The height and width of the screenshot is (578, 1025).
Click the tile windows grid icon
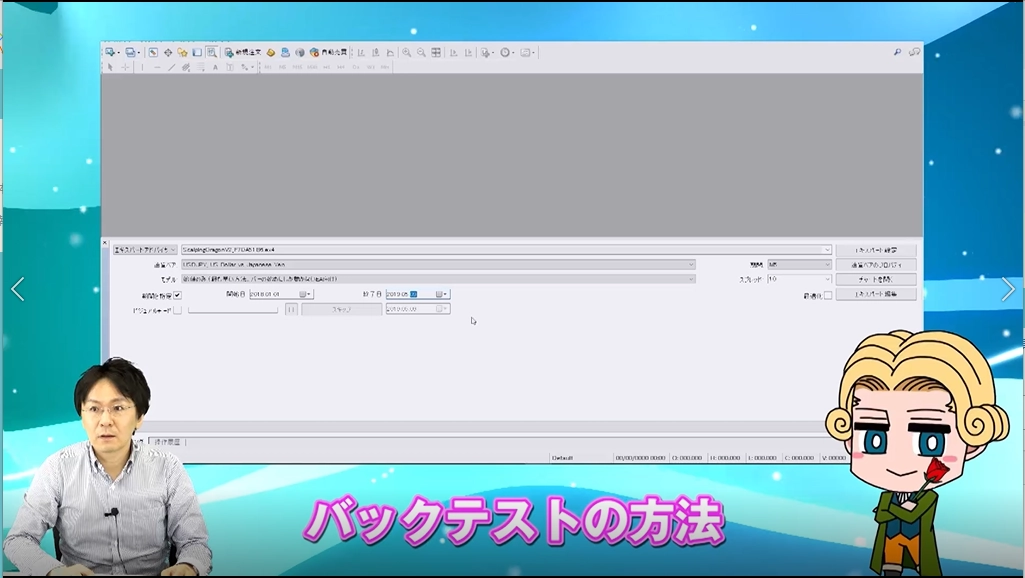[436, 52]
